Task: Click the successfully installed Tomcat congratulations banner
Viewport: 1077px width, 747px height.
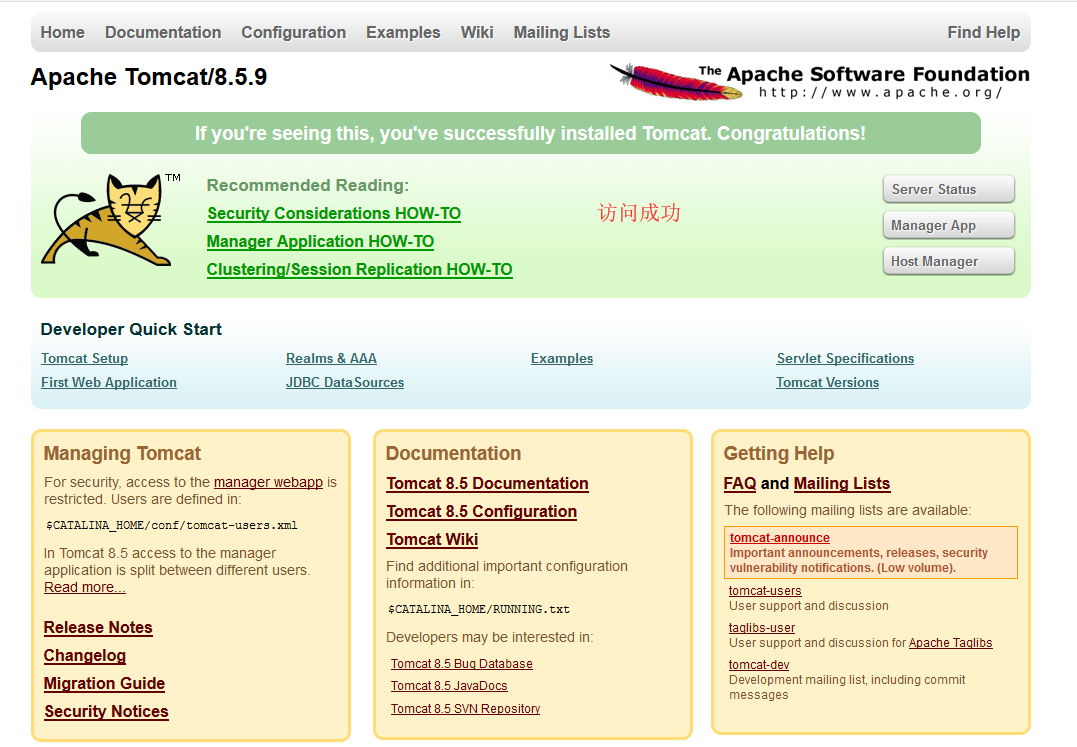Action: pyautogui.click(x=531, y=133)
